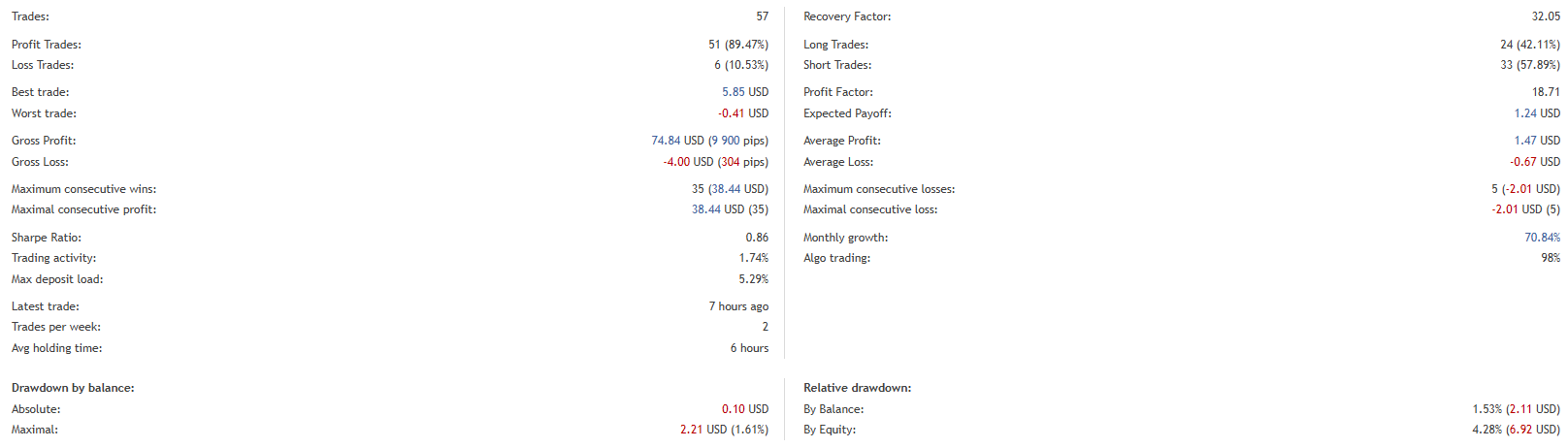The image size is (1568, 448).
Task: Click the Latest trade value 7 hours ago
Action: [738, 306]
